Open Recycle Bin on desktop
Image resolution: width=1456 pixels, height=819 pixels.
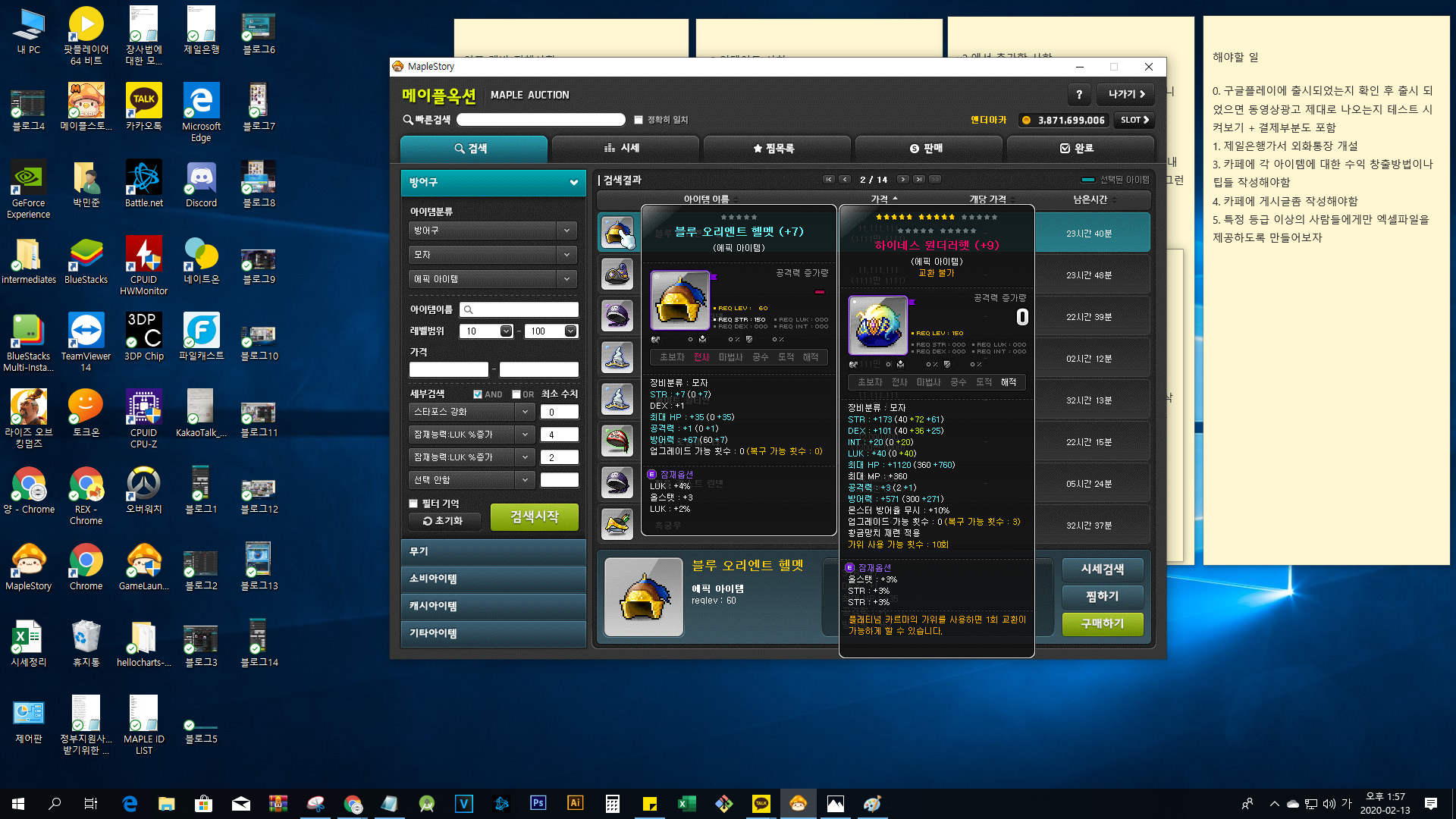(x=86, y=643)
